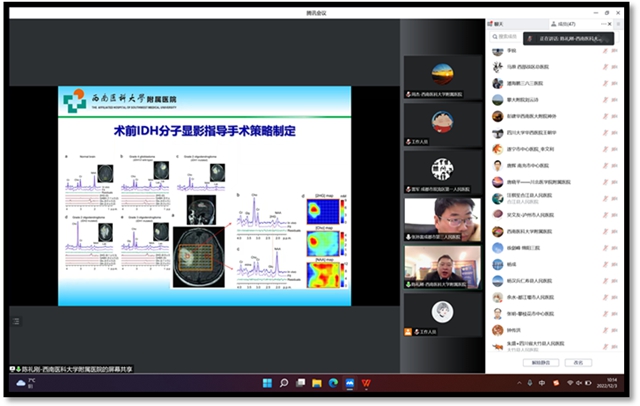Toggle muted mic for participant 钟传洪

605,329
